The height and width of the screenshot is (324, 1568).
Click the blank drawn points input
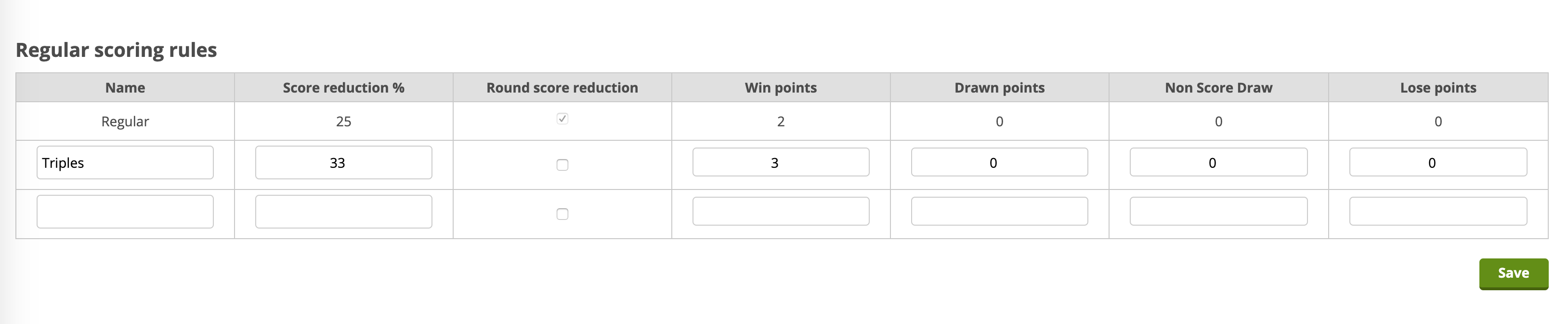(x=999, y=211)
